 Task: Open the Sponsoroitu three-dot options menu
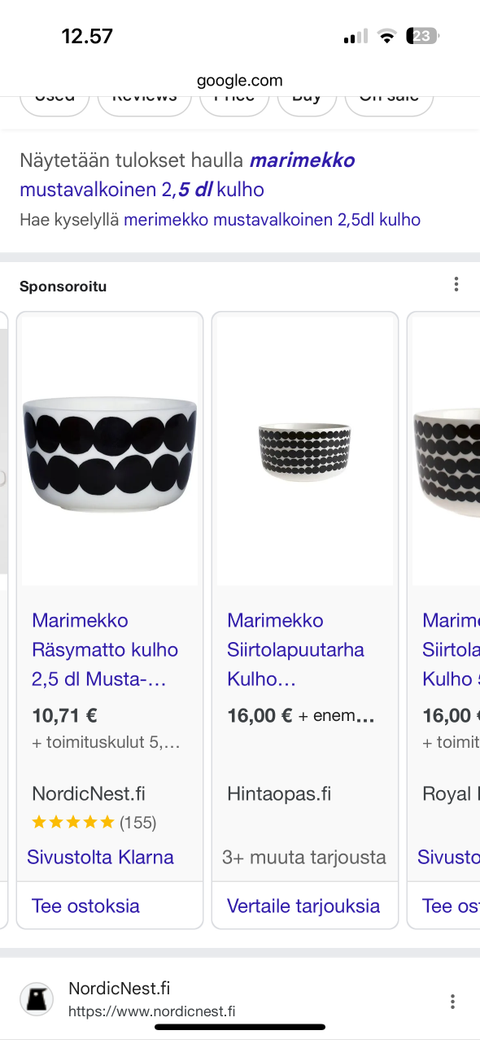456,285
